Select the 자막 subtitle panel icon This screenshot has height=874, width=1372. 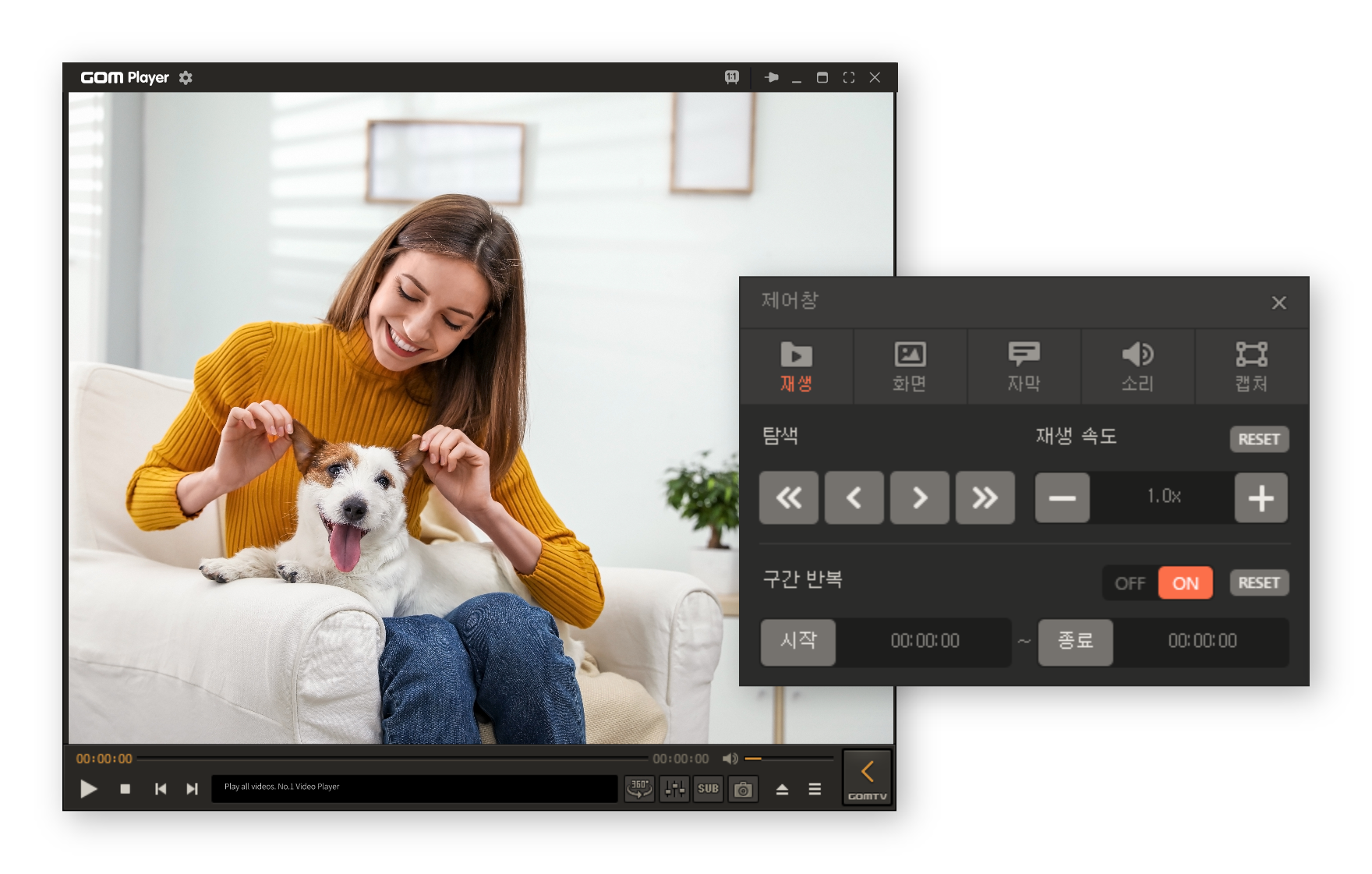coord(1024,366)
